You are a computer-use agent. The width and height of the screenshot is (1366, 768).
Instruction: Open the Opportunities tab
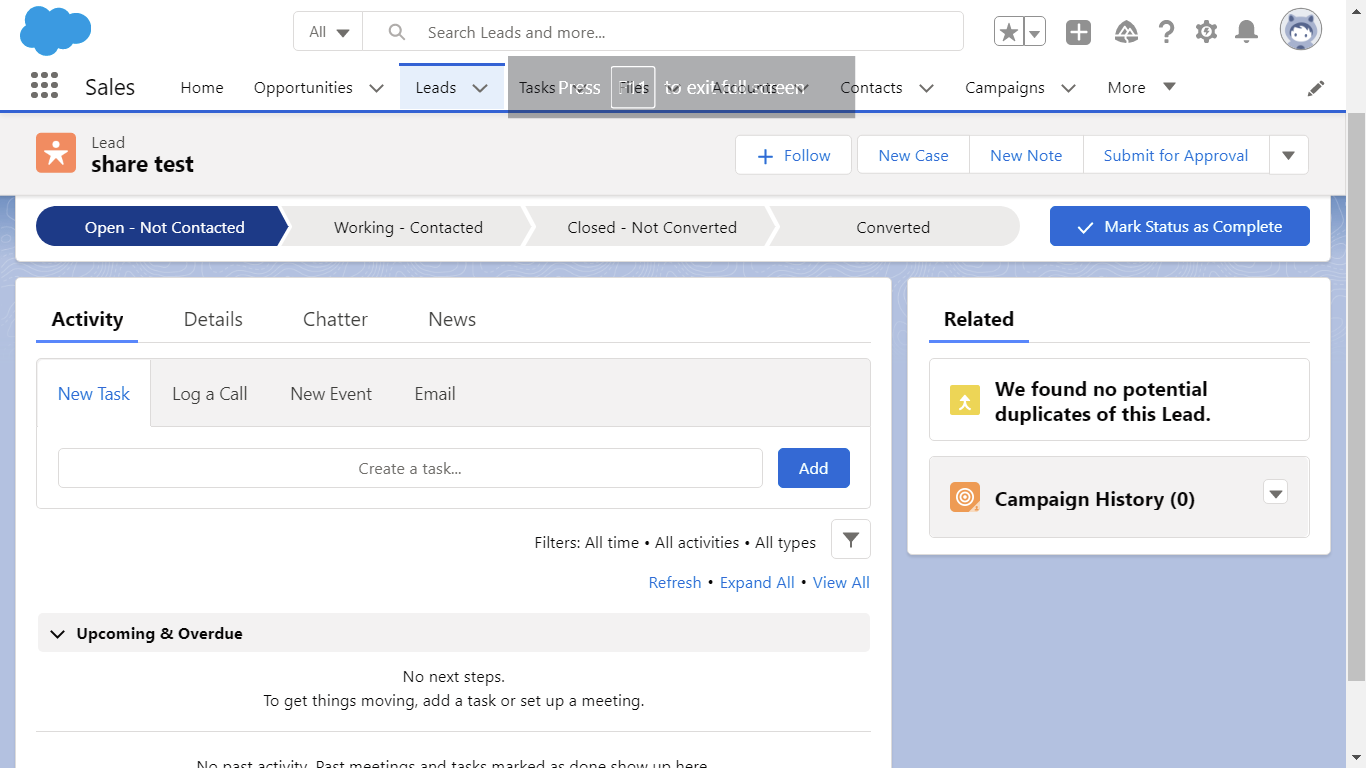303,88
